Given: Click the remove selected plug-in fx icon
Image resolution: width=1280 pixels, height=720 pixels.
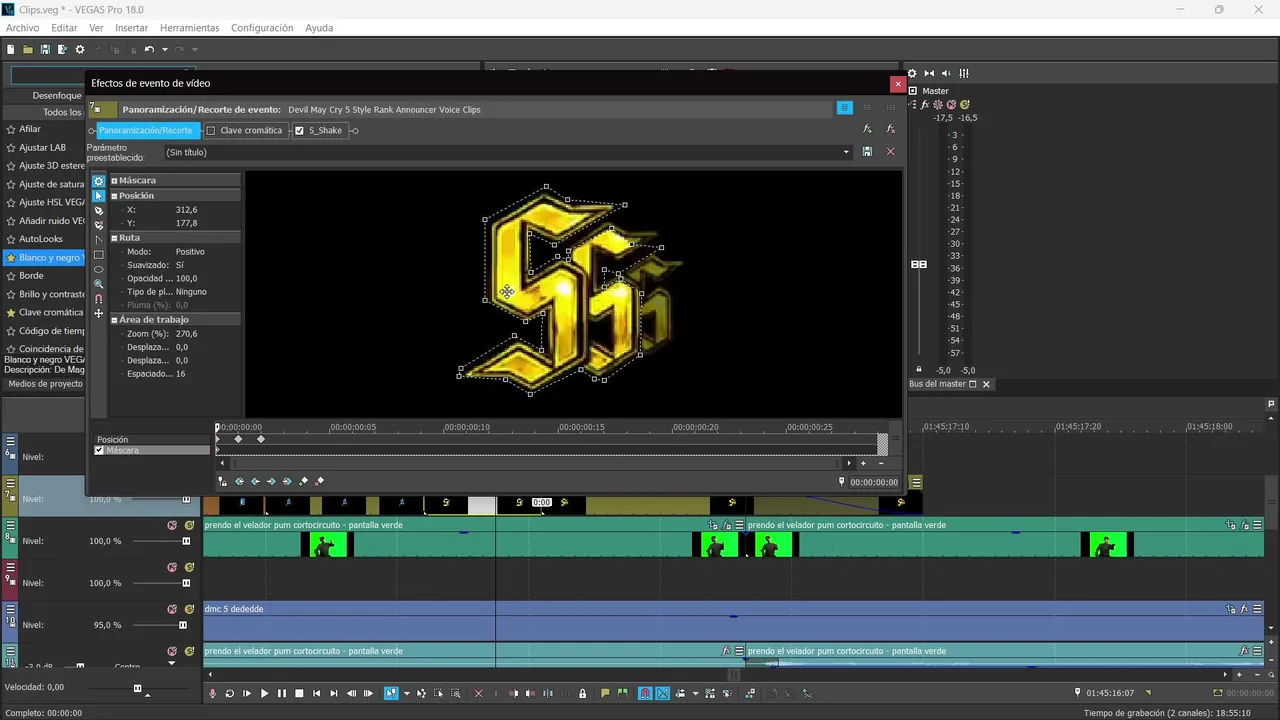Looking at the screenshot, I should tap(890, 129).
